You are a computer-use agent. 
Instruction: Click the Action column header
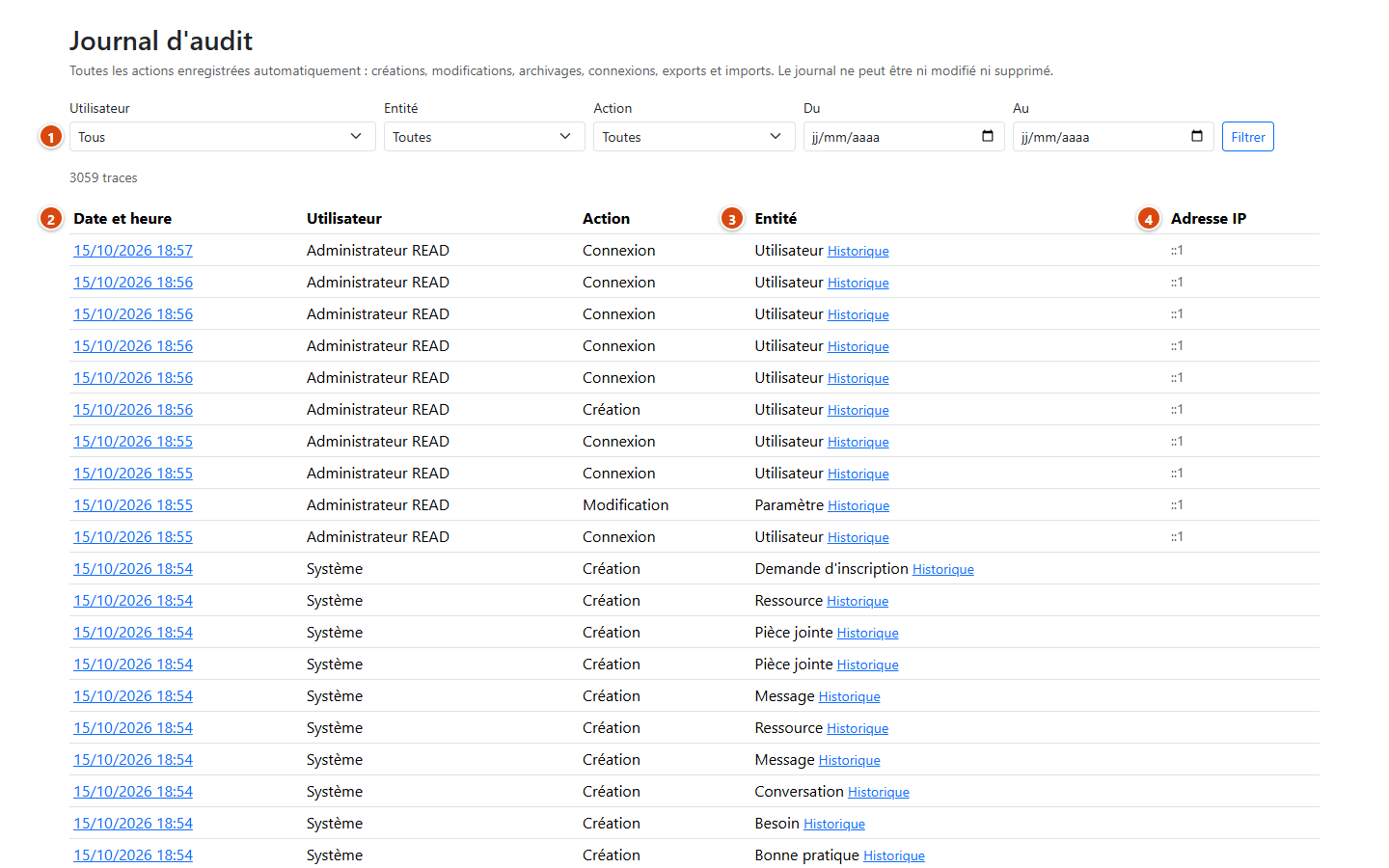click(606, 219)
